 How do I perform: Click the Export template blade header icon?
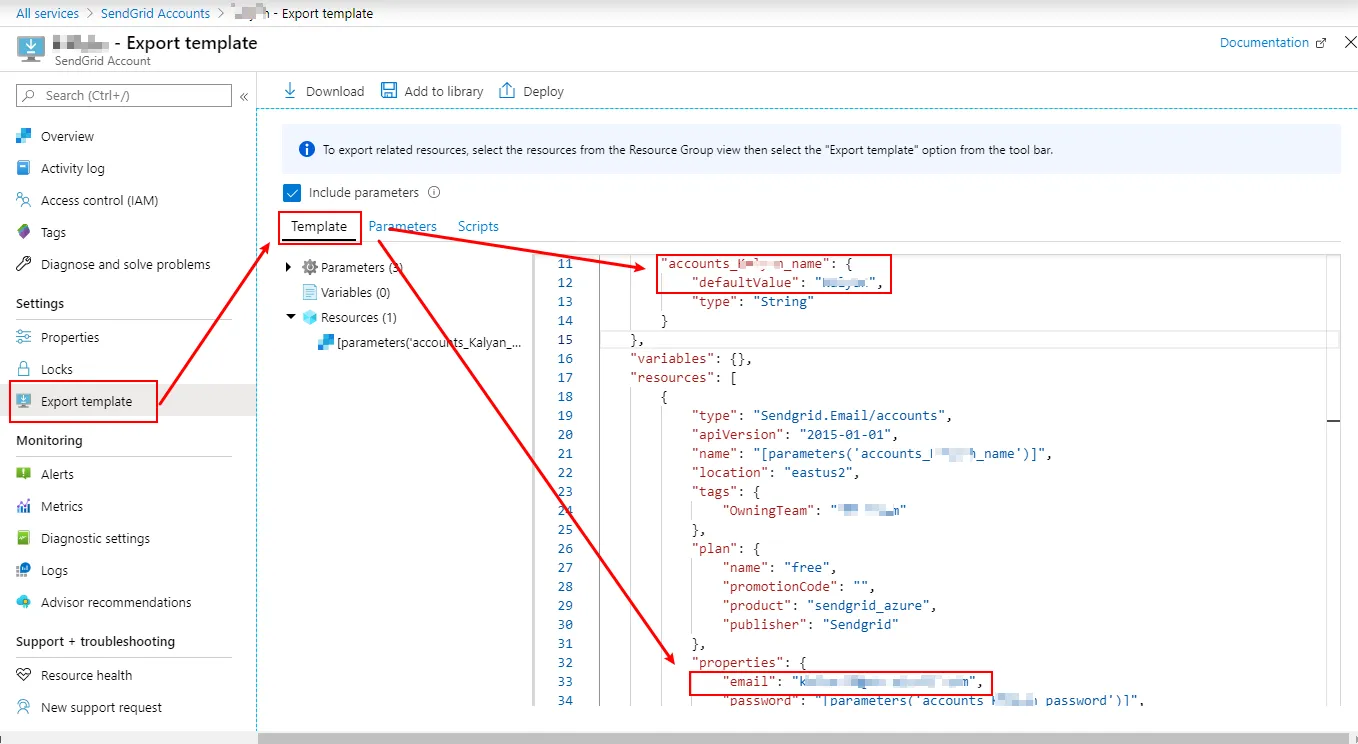click(31, 48)
